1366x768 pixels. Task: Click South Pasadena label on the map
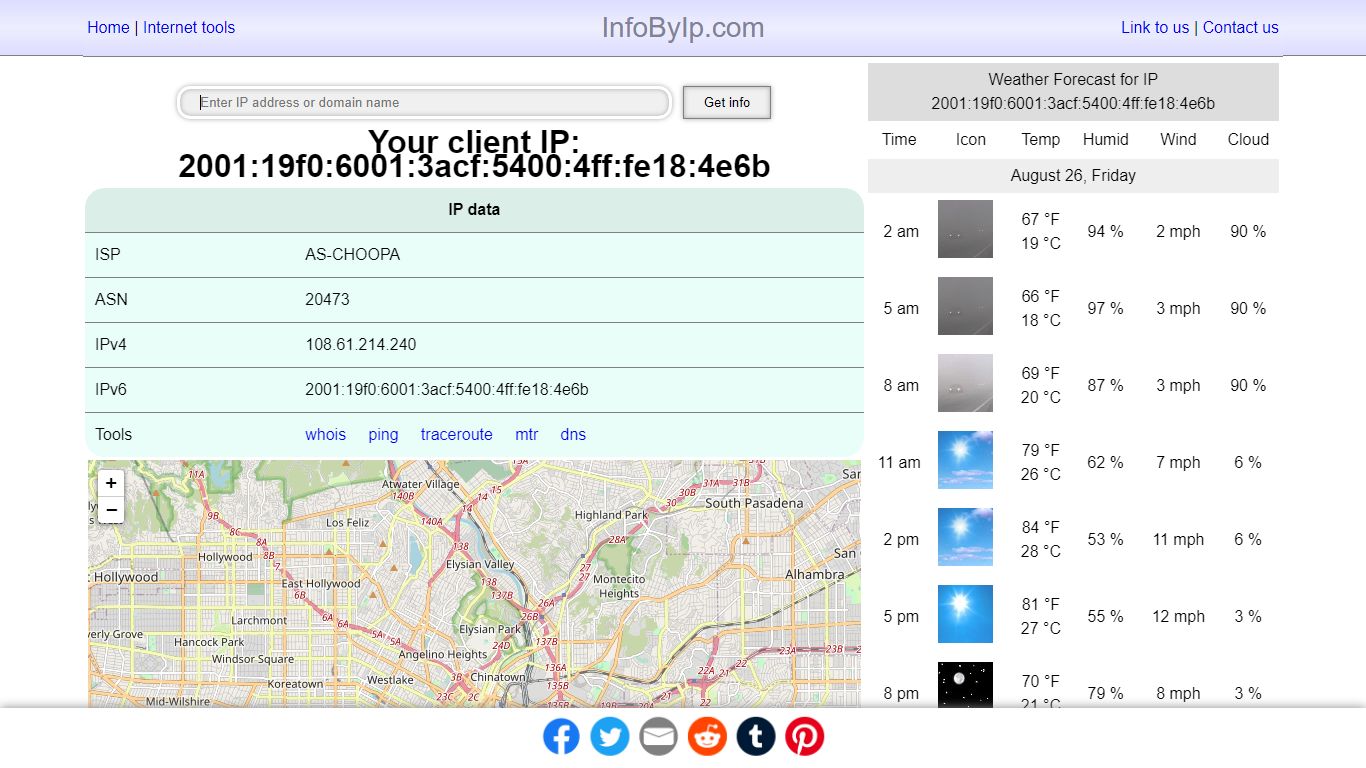click(x=754, y=503)
